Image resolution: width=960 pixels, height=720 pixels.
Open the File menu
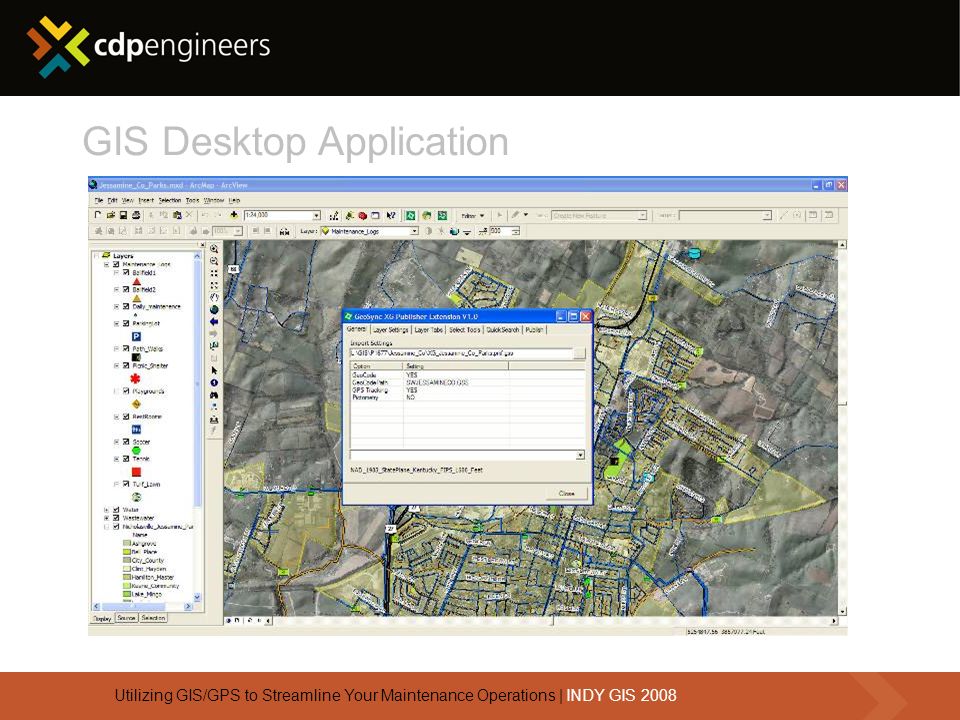tap(99, 200)
